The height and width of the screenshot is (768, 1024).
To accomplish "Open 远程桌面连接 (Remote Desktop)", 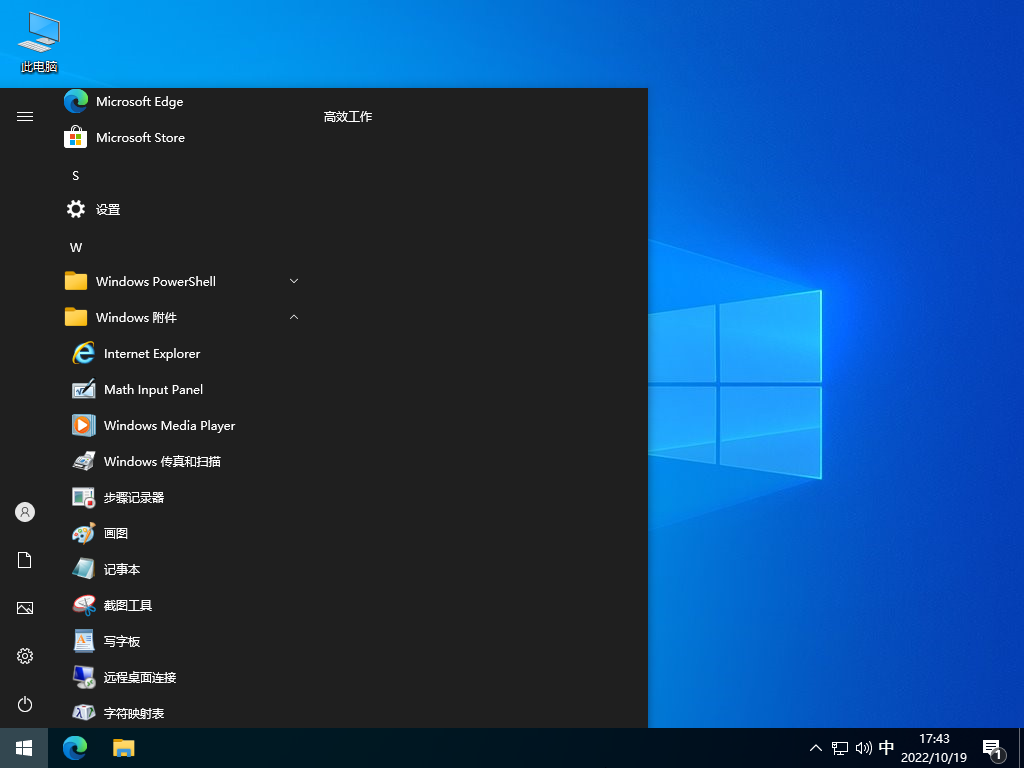I will [x=139, y=678].
